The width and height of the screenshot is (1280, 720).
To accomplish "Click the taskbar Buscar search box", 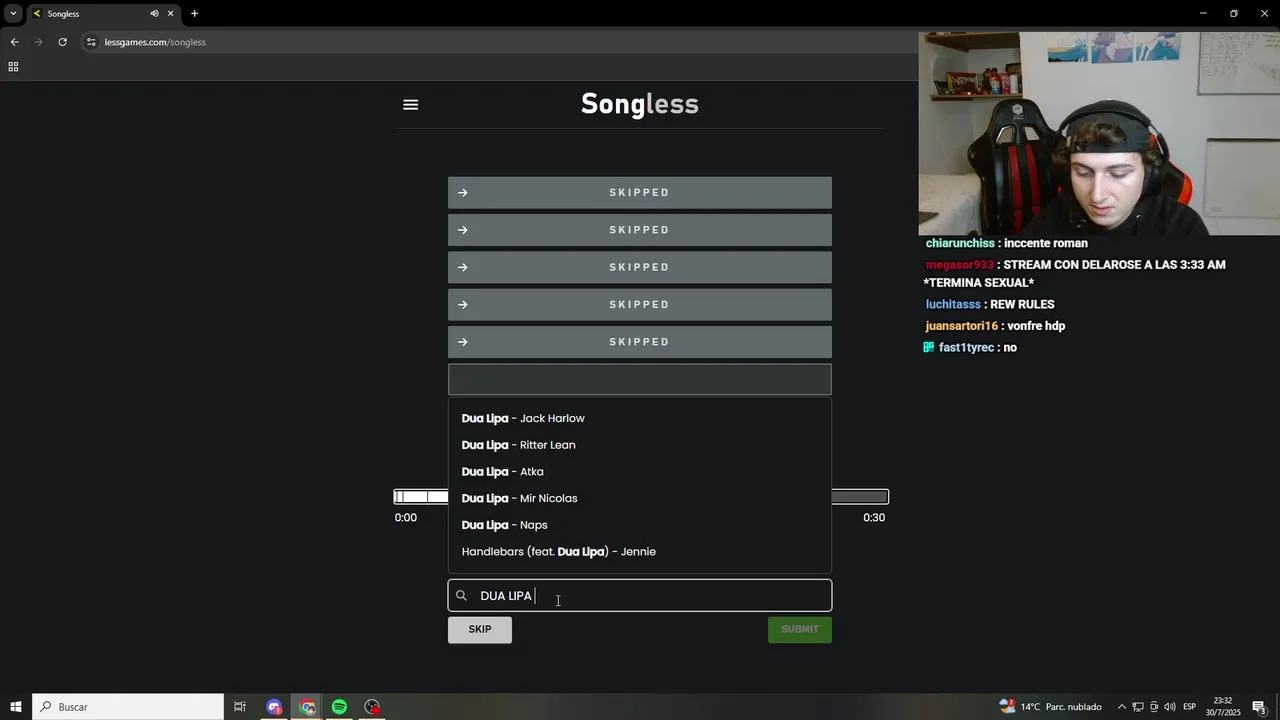I will click(128, 707).
